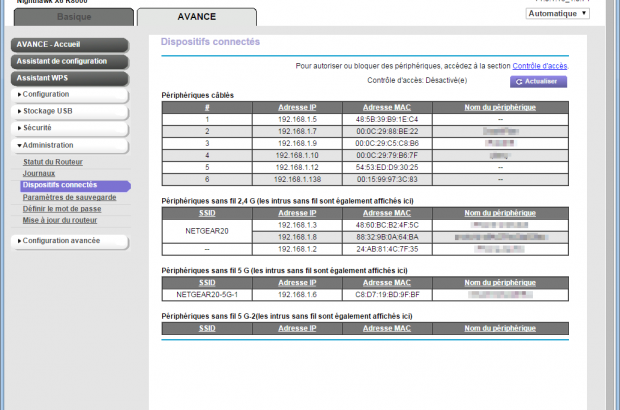Open AVANCE - Accueil page
Screen dimensions: 620x410
[70, 45]
